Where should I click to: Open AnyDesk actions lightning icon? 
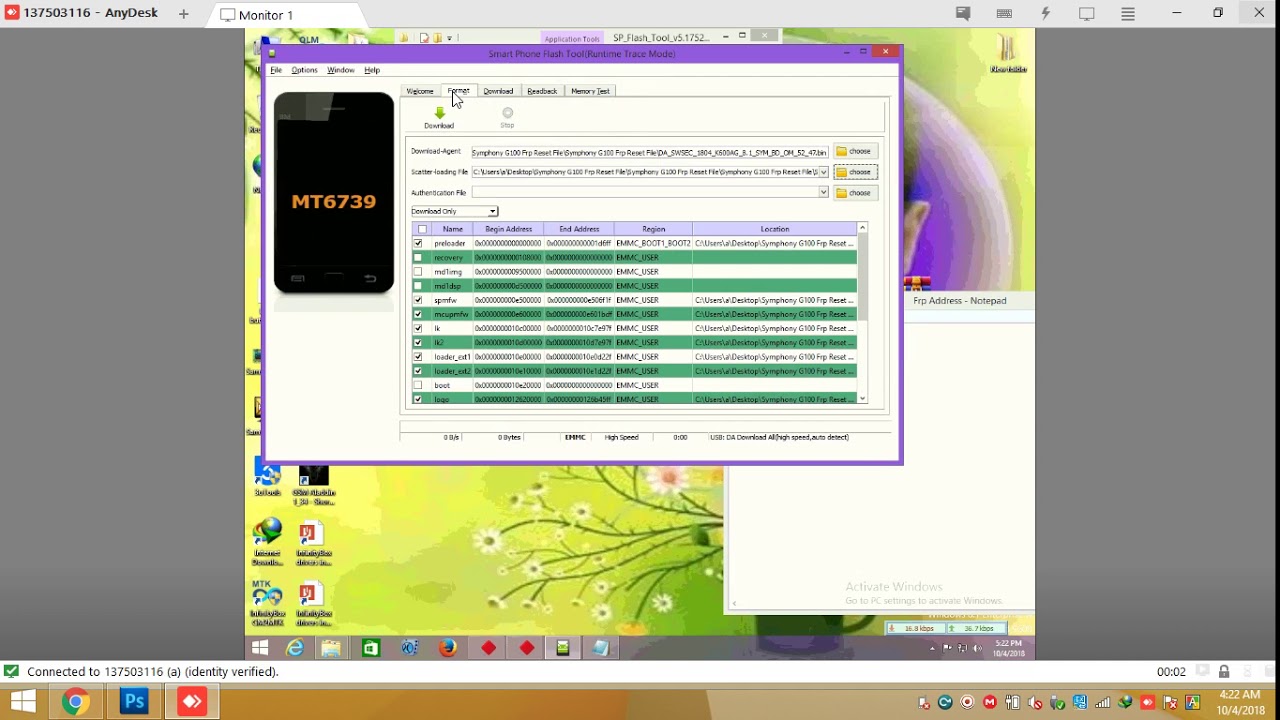click(1046, 14)
